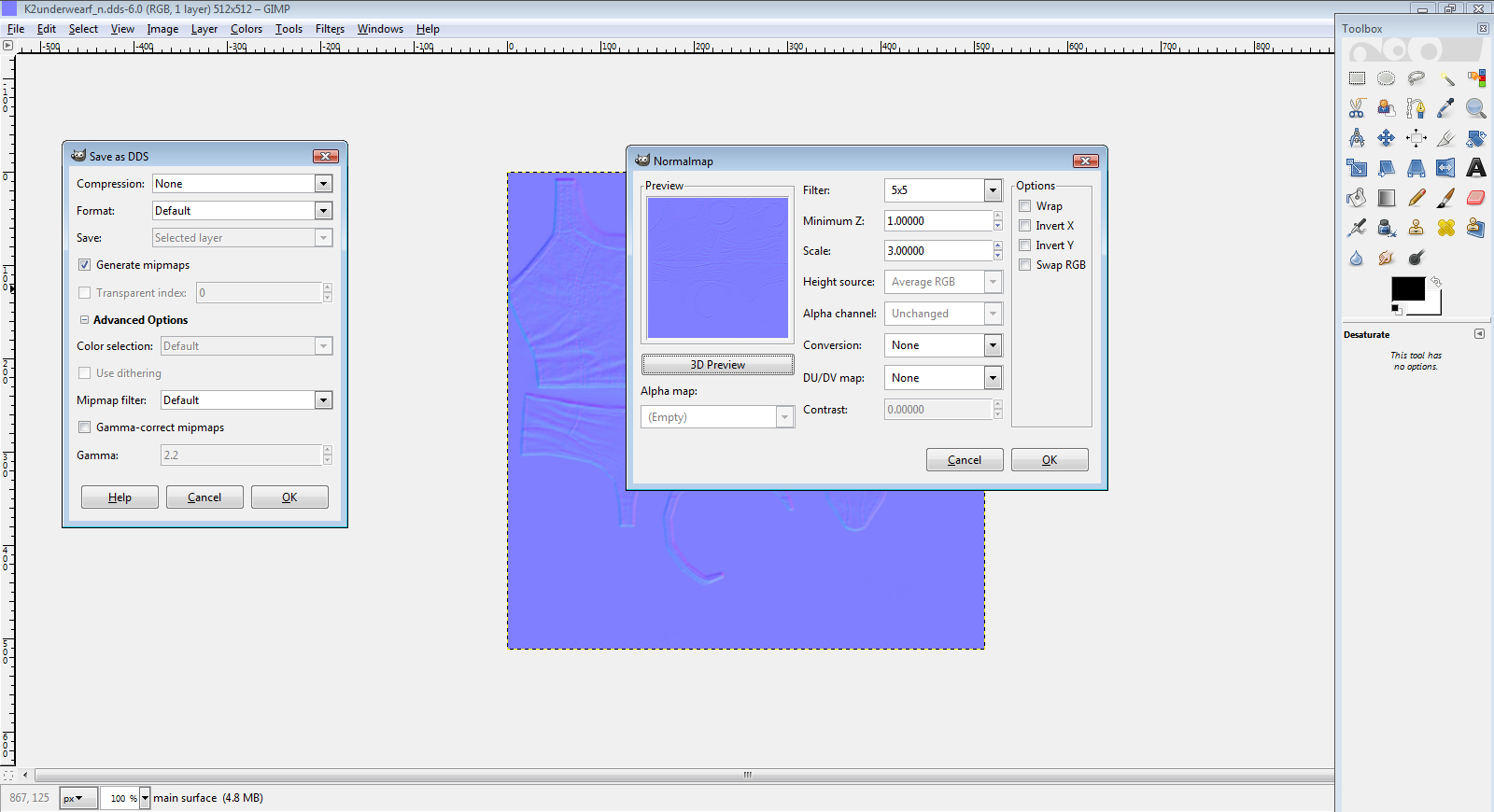Open the Filter dropdown showing 5x5
The width and height of the screenshot is (1494, 812).
click(x=943, y=190)
